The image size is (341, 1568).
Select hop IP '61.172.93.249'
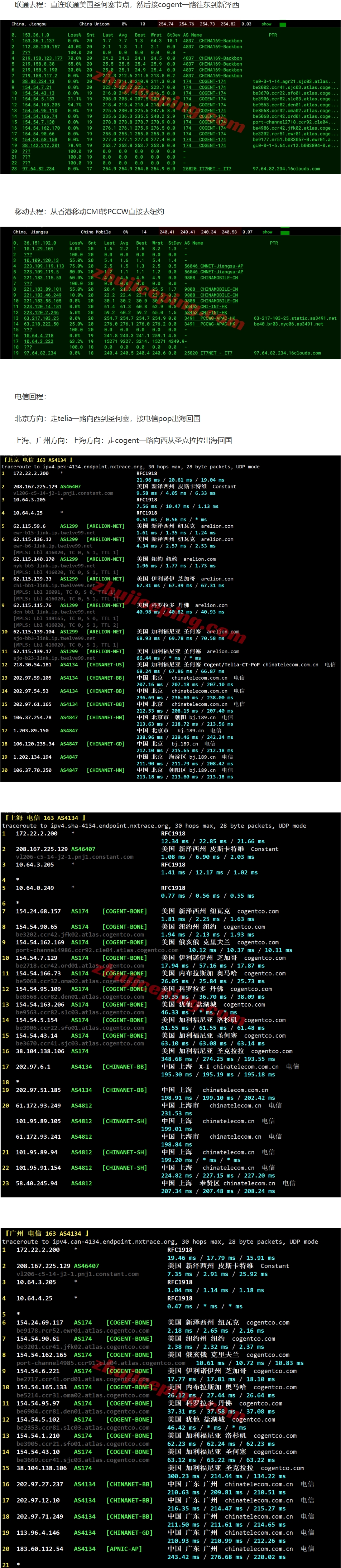(x=38, y=1105)
